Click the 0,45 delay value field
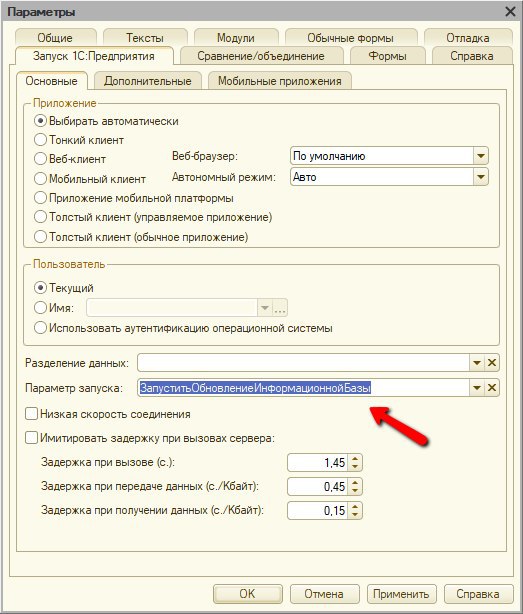Image resolution: width=523 pixels, height=614 pixels. [318, 486]
